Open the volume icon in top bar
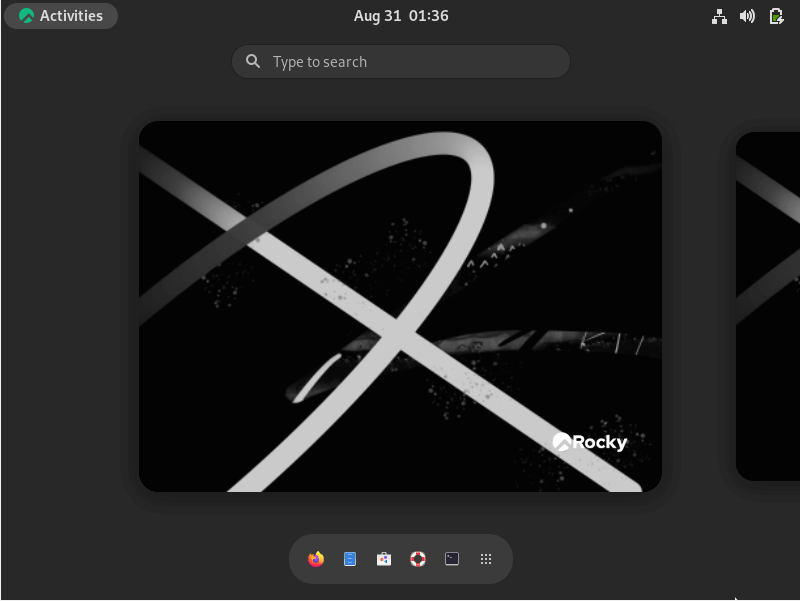 [747, 16]
